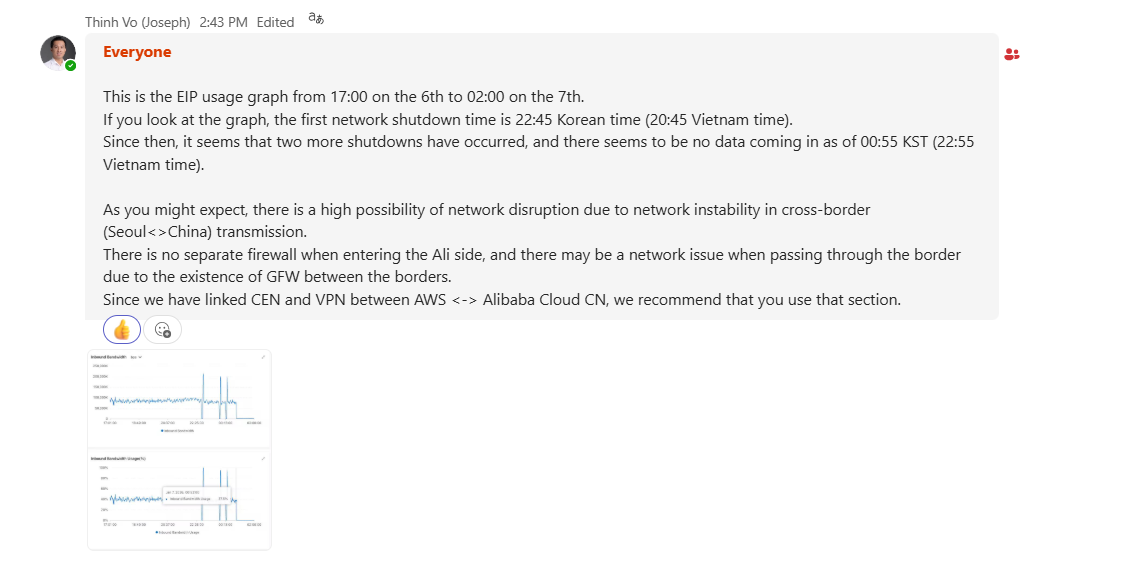This screenshot has width=1124, height=569.
Task: Click the top chart's corner expand icon
Action: 263,357
